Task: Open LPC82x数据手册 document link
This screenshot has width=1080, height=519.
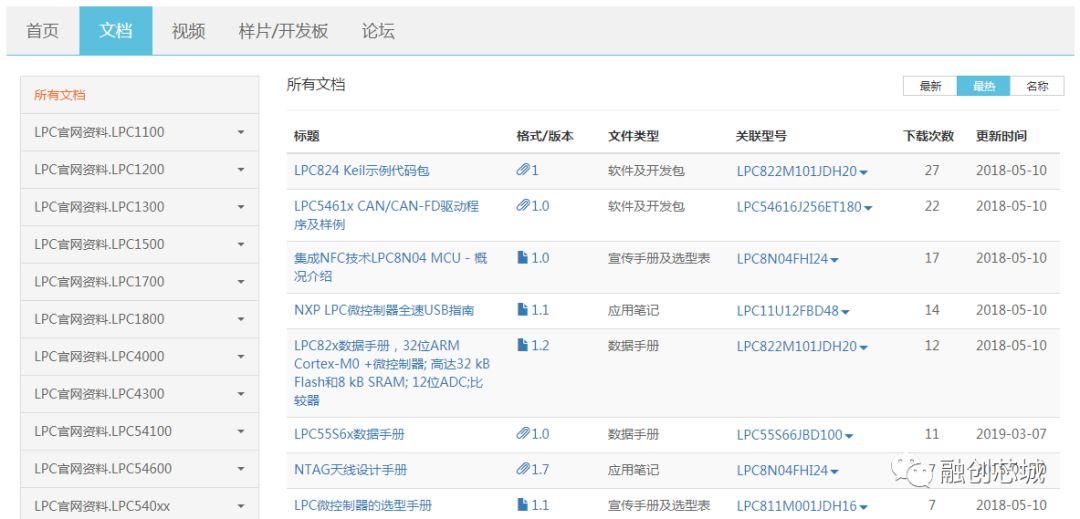Action: (392, 372)
